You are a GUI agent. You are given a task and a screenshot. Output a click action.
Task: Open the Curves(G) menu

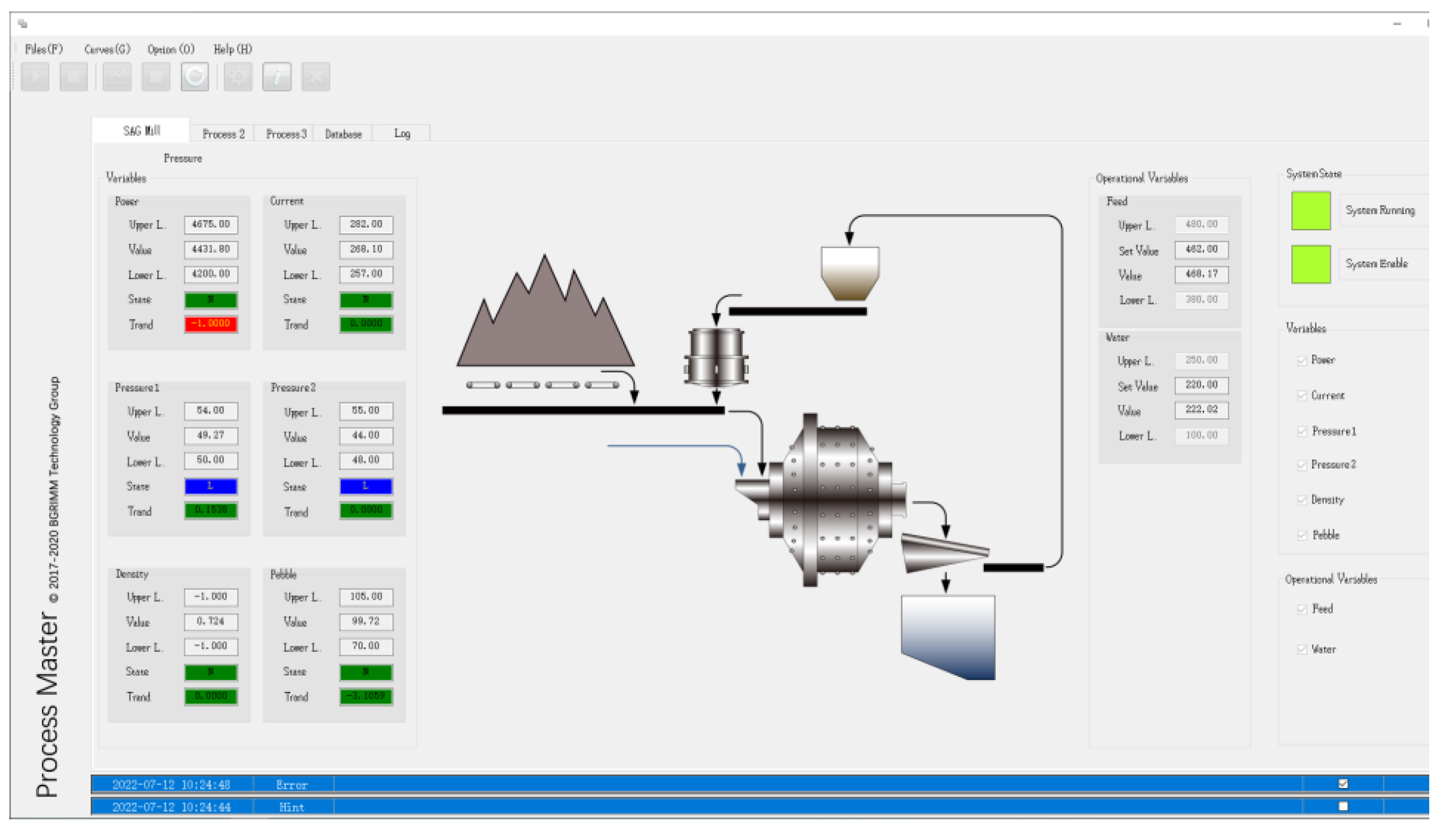(x=107, y=49)
